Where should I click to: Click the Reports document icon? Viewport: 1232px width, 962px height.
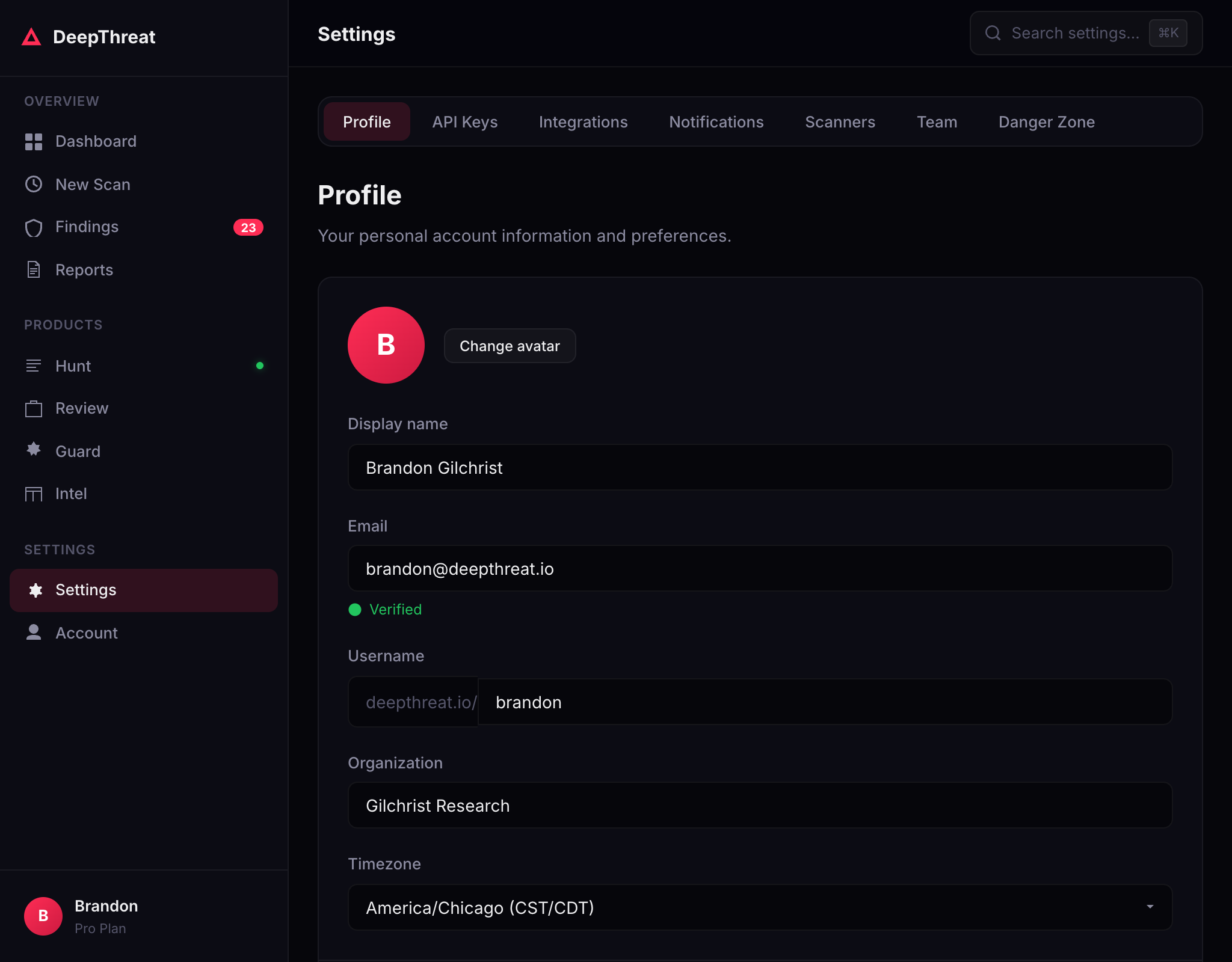pyautogui.click(x=34, y=270)
